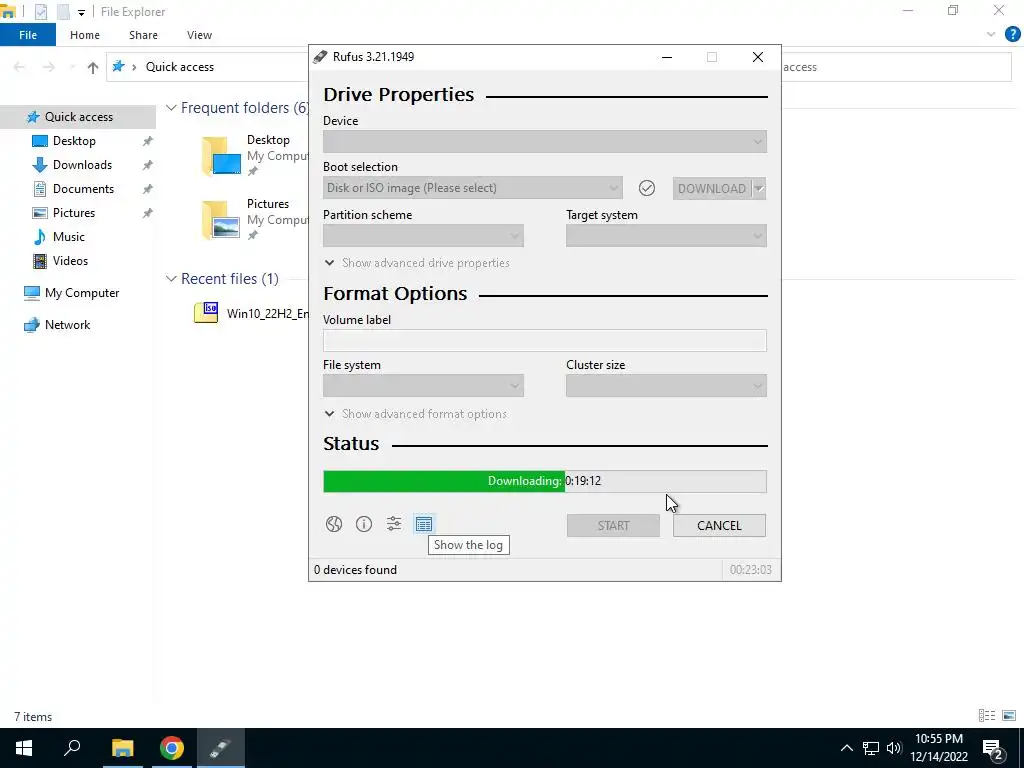Image resolution: width=1024 pixels, height=768 pixels.
Task: Open Rufus language selection globe icon
Action: coord(334,524)
